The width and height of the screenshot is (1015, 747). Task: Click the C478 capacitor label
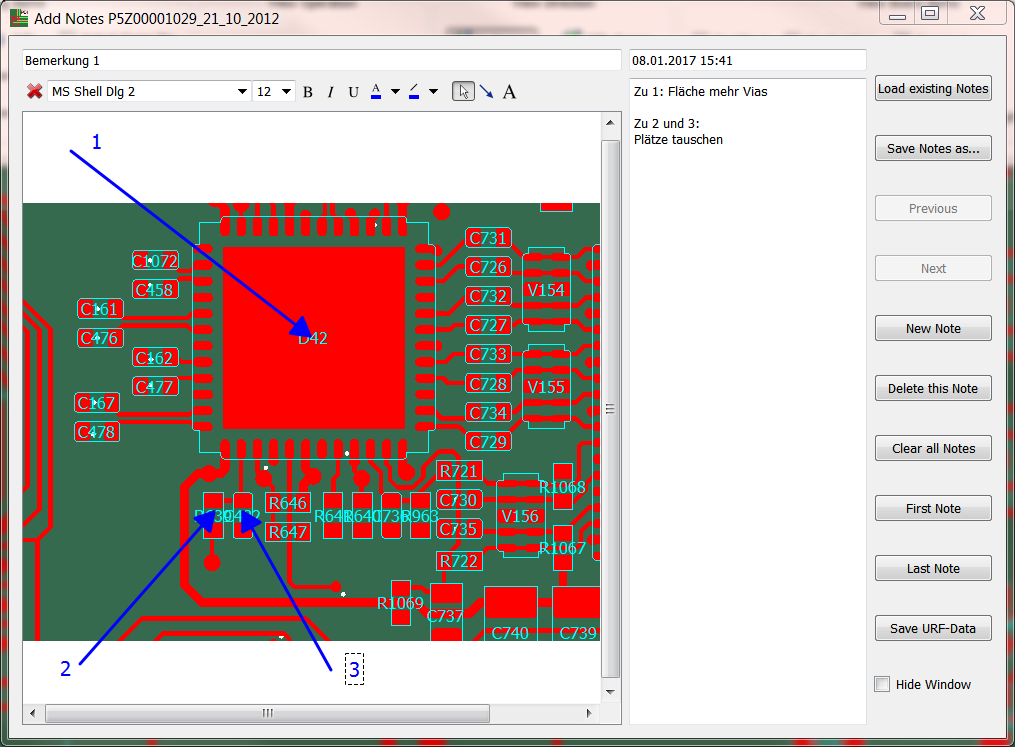point(96,432)
